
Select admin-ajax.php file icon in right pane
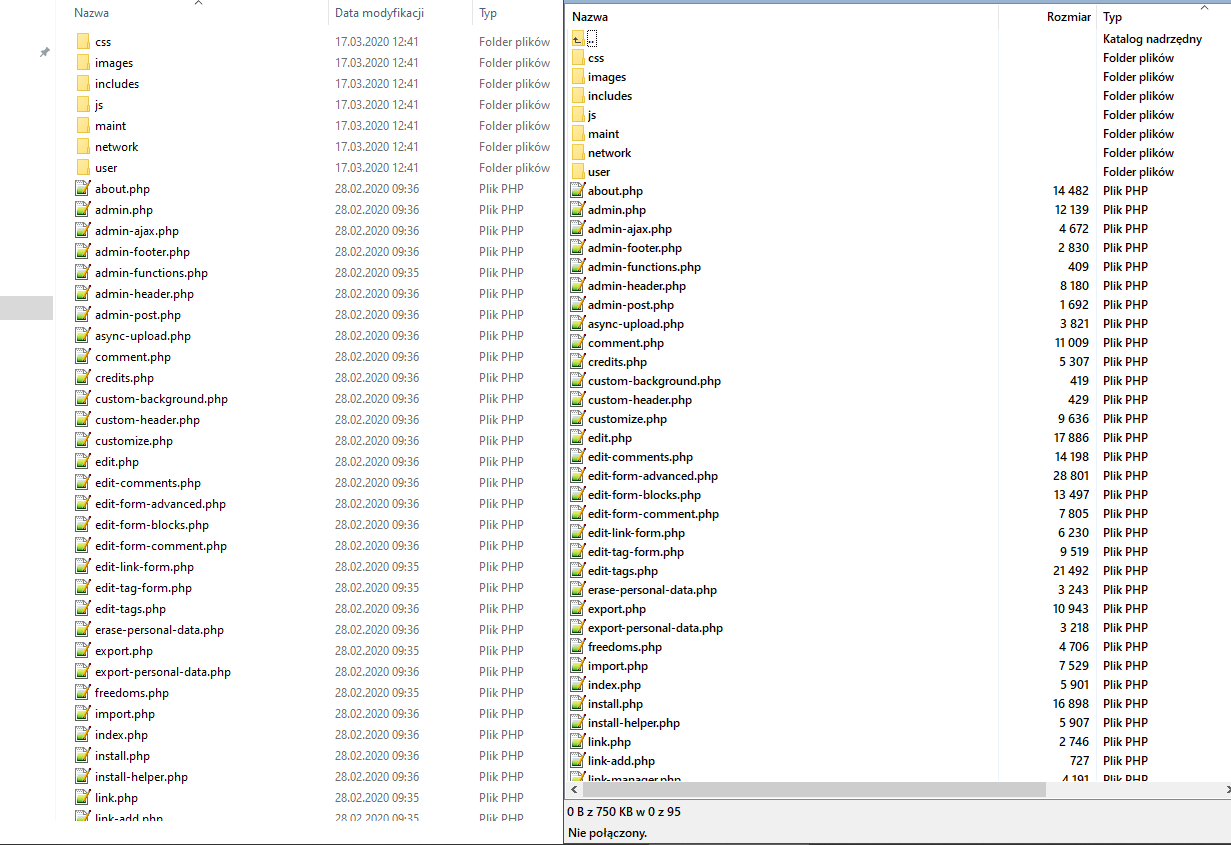pos(578,229)
